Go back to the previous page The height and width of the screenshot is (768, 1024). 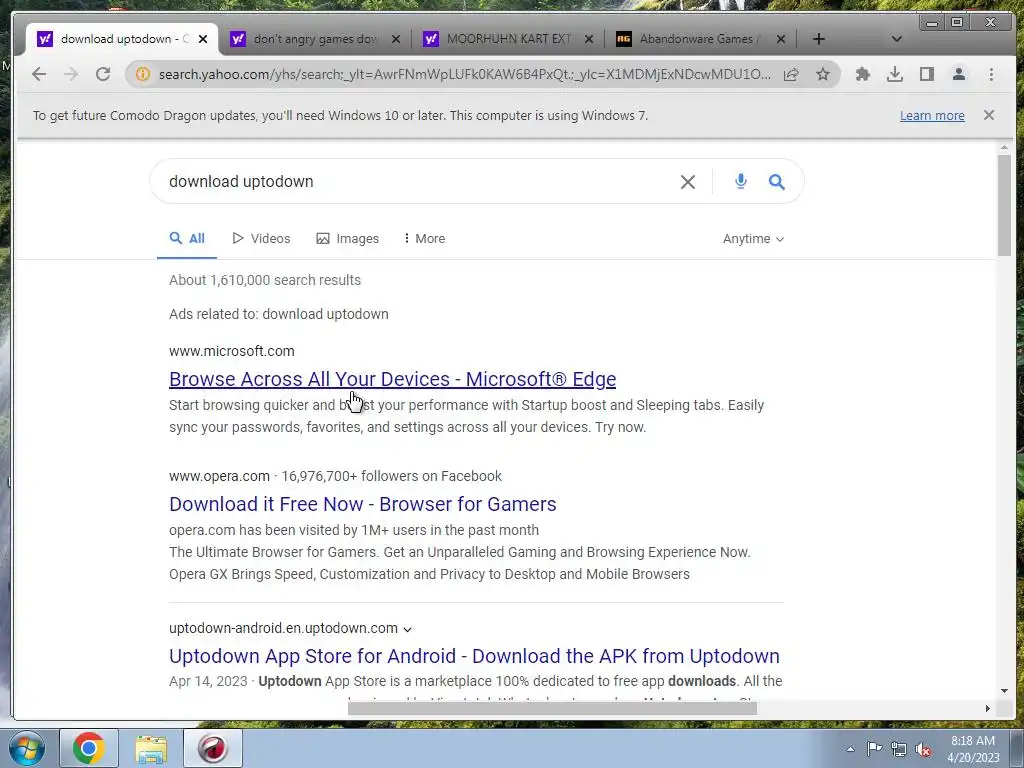(x=39, y=74)
